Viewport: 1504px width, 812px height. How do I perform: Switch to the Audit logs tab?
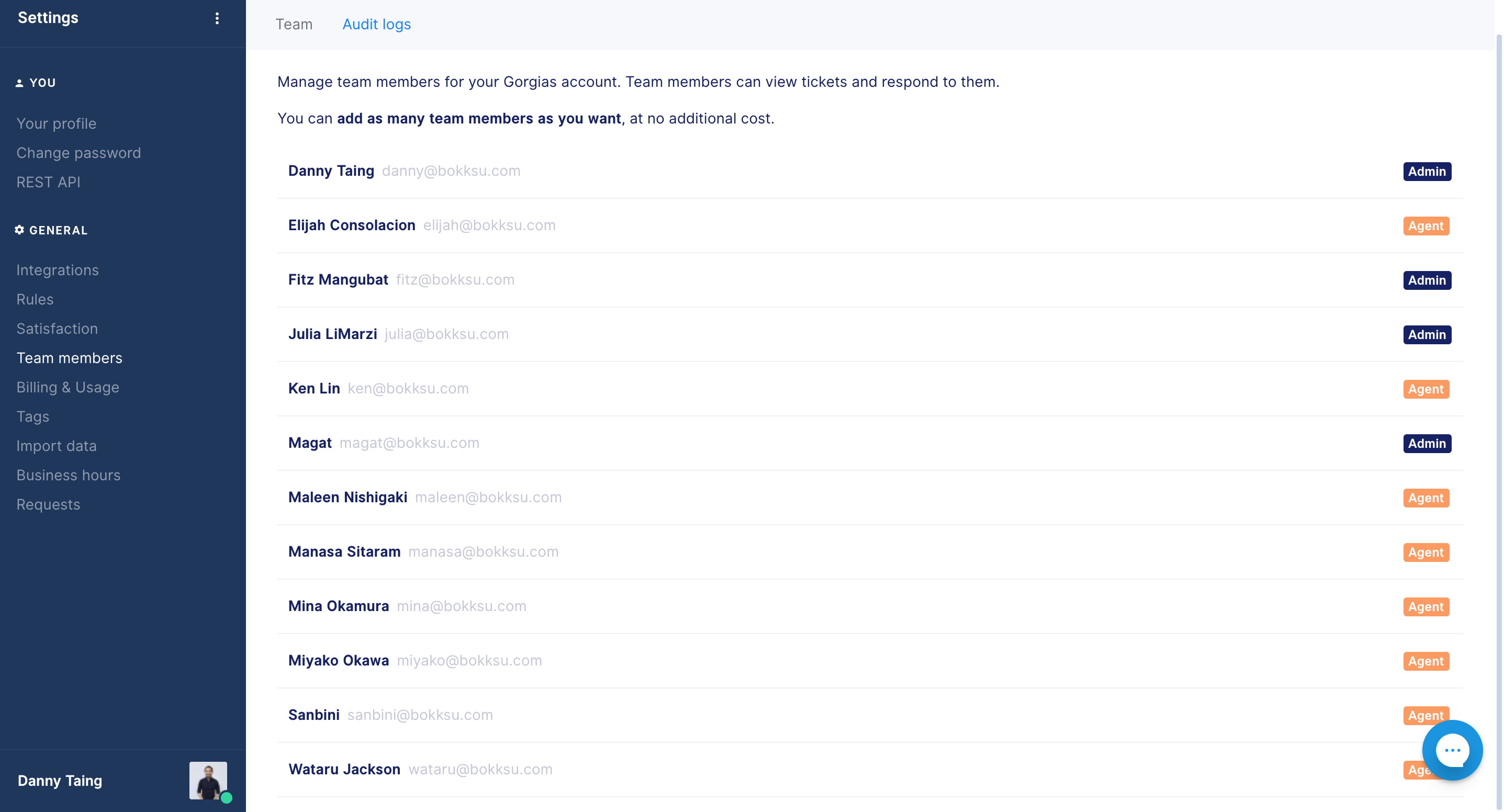376,25
